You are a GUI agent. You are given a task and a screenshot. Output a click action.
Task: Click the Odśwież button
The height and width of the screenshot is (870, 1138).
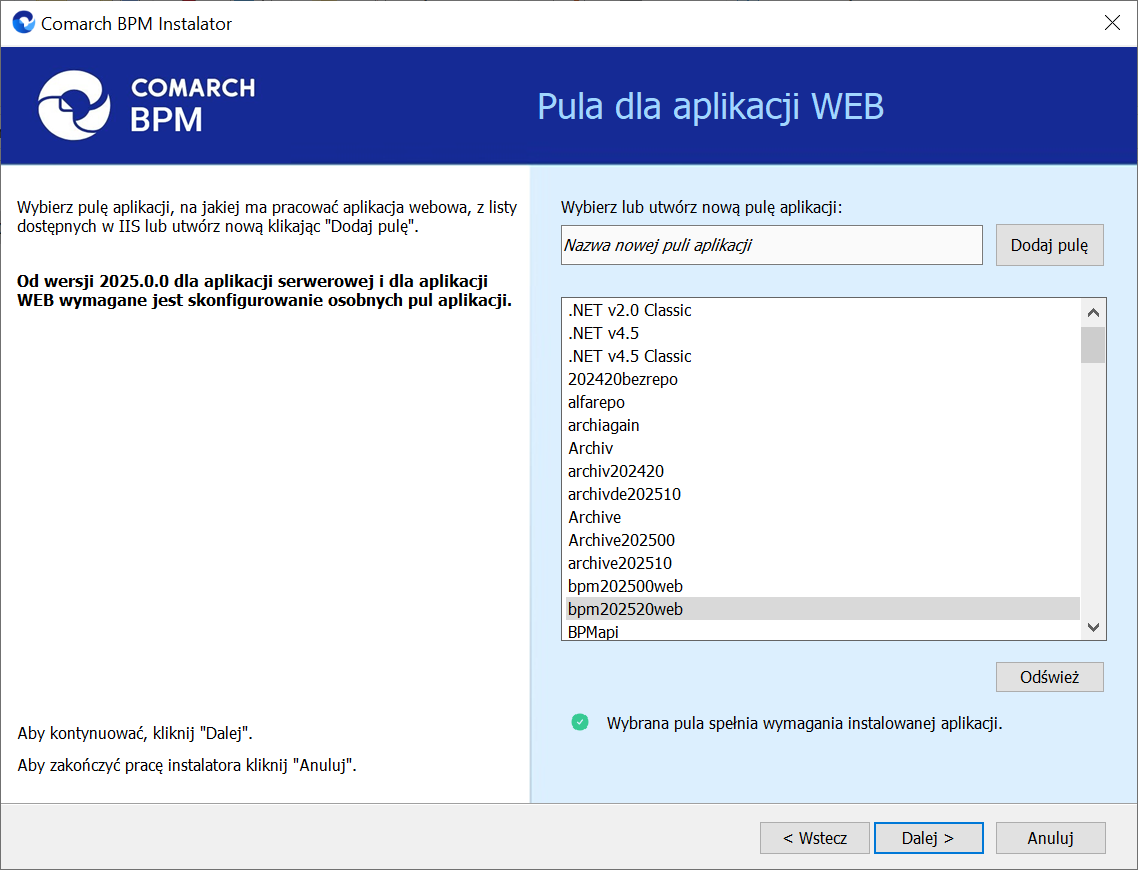1049,677
